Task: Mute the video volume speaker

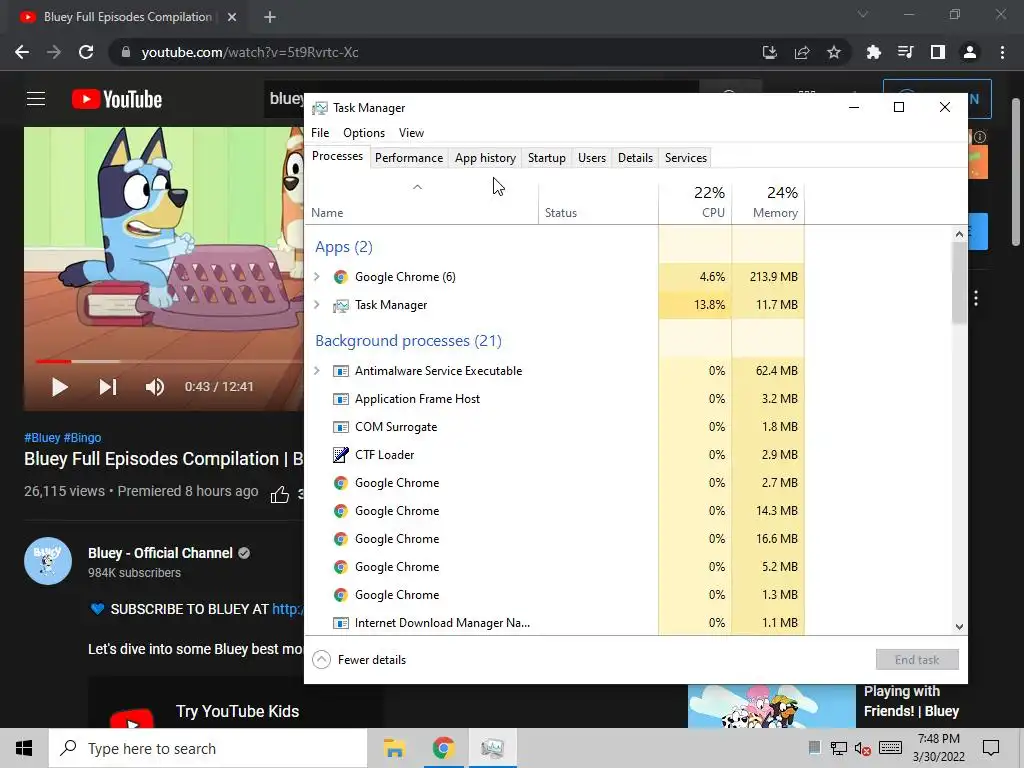Action: tap(155, 387)
